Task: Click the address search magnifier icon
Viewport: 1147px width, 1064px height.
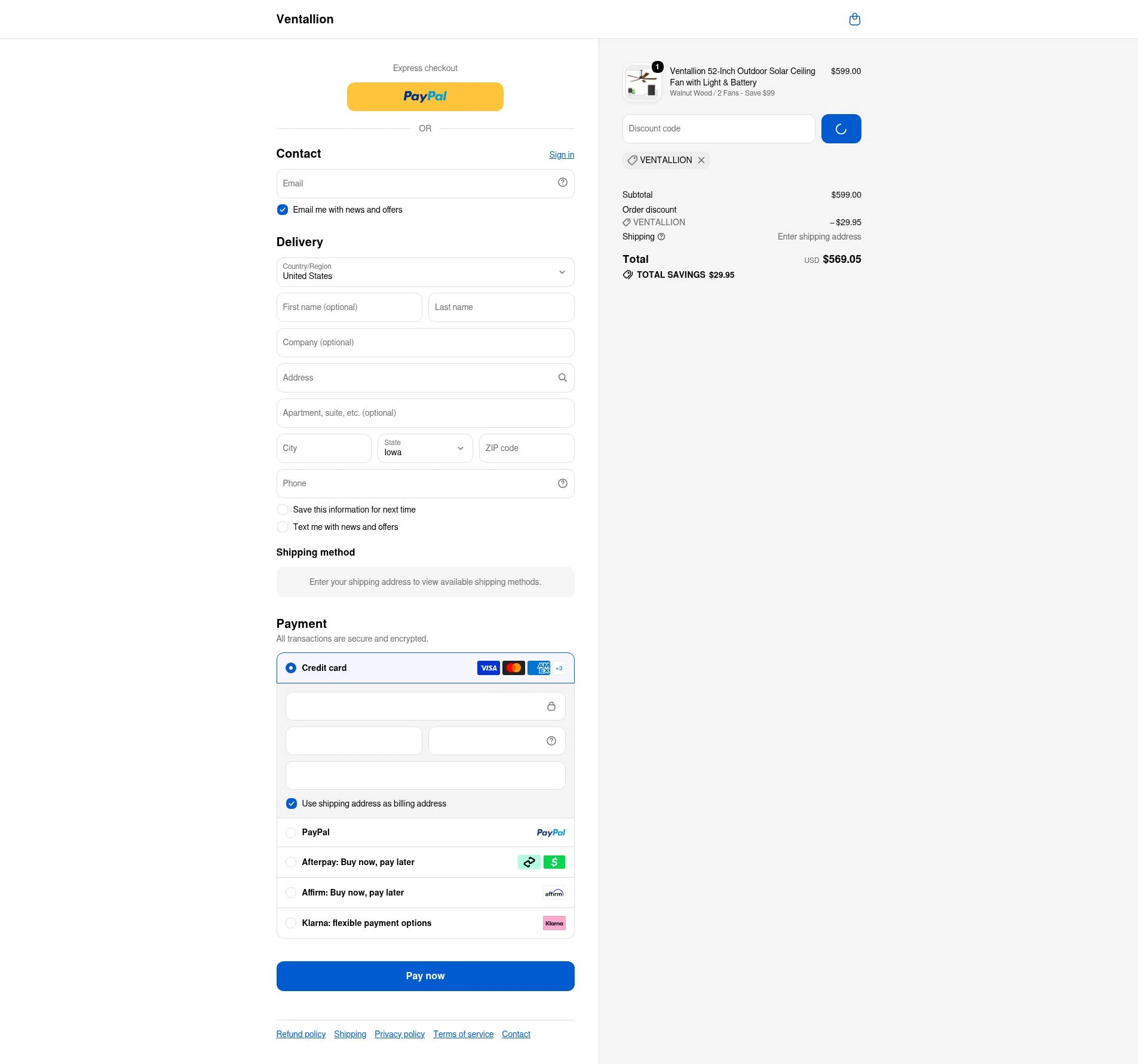Action: click(x=562, y=378)
